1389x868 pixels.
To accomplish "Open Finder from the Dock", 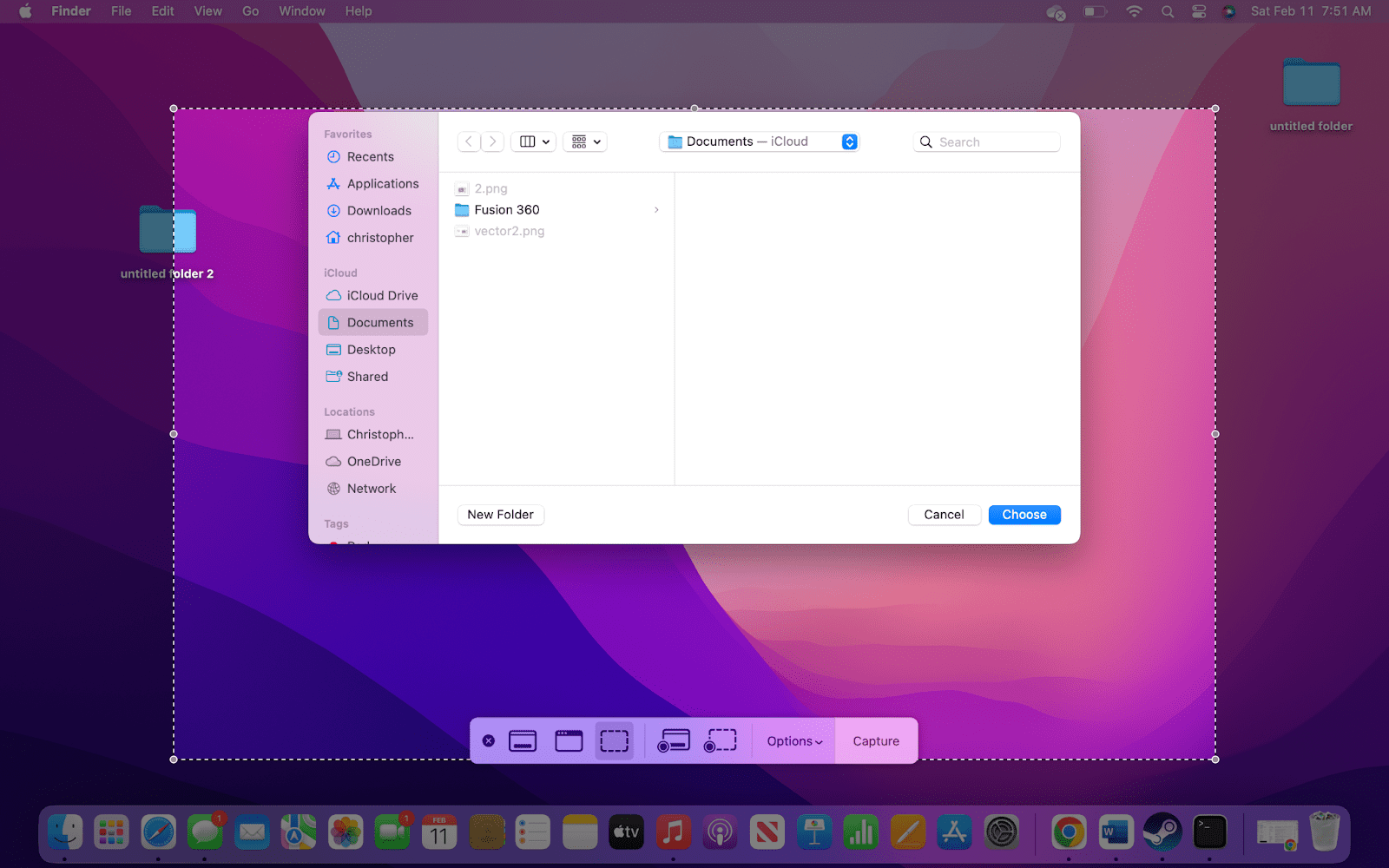I will point(65,833).
